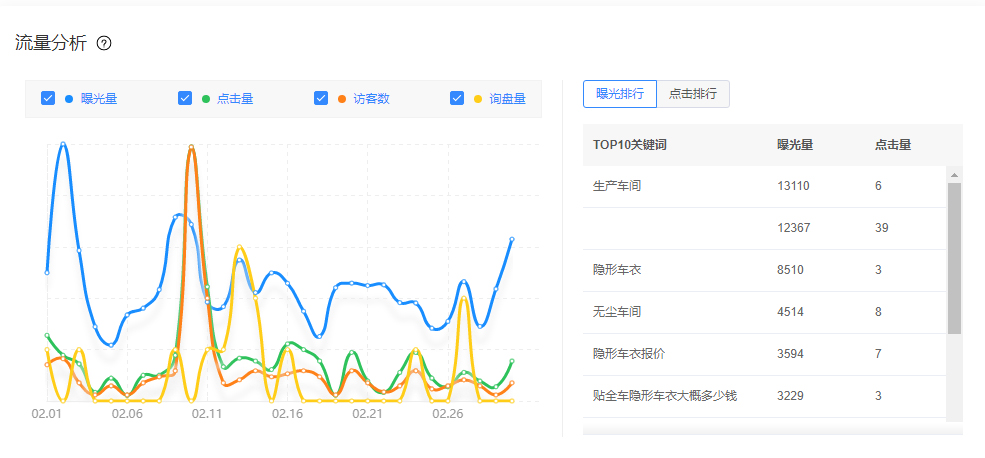Click the help question mark icon beside 流量分析
985x458 pixels.
[104, 43]
